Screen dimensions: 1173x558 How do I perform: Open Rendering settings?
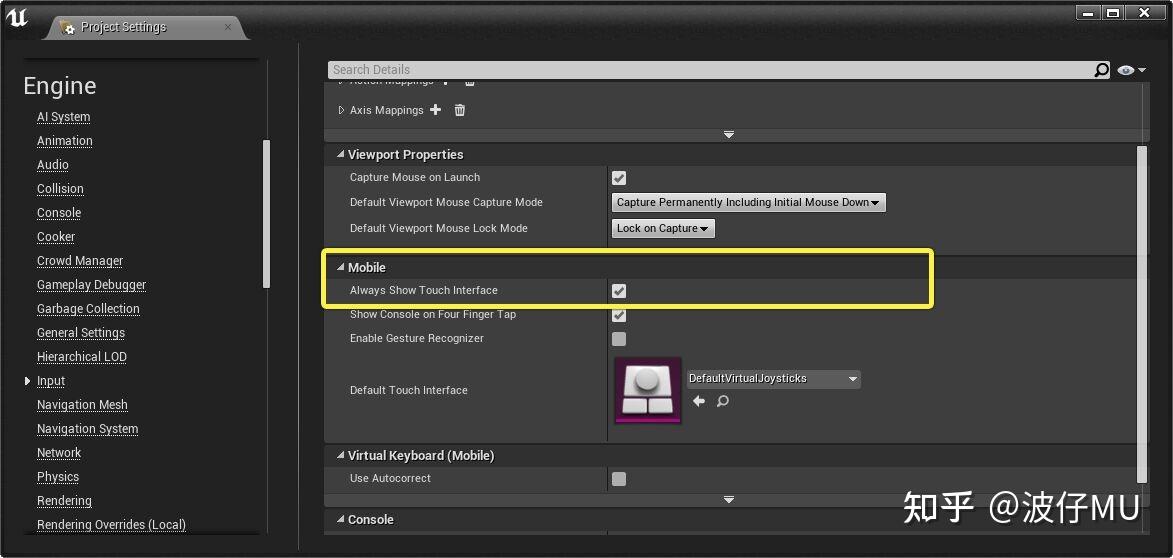[64, 500]
